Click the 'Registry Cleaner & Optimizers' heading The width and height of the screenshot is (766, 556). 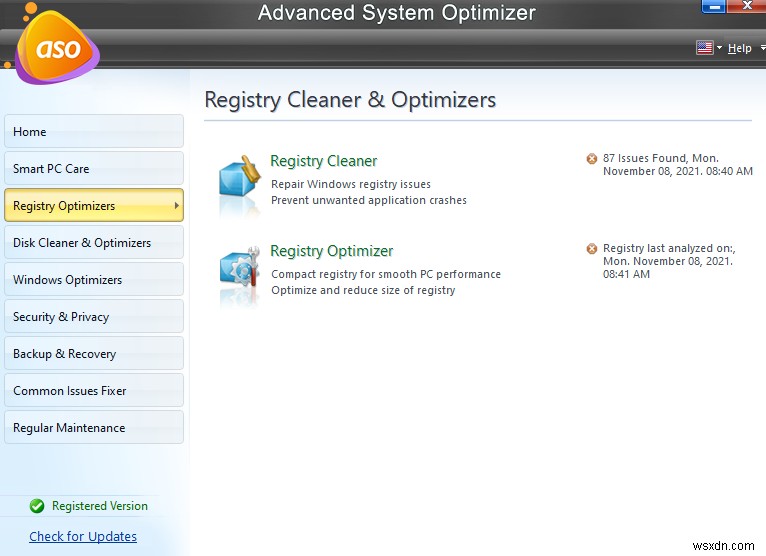pos(350,100)
